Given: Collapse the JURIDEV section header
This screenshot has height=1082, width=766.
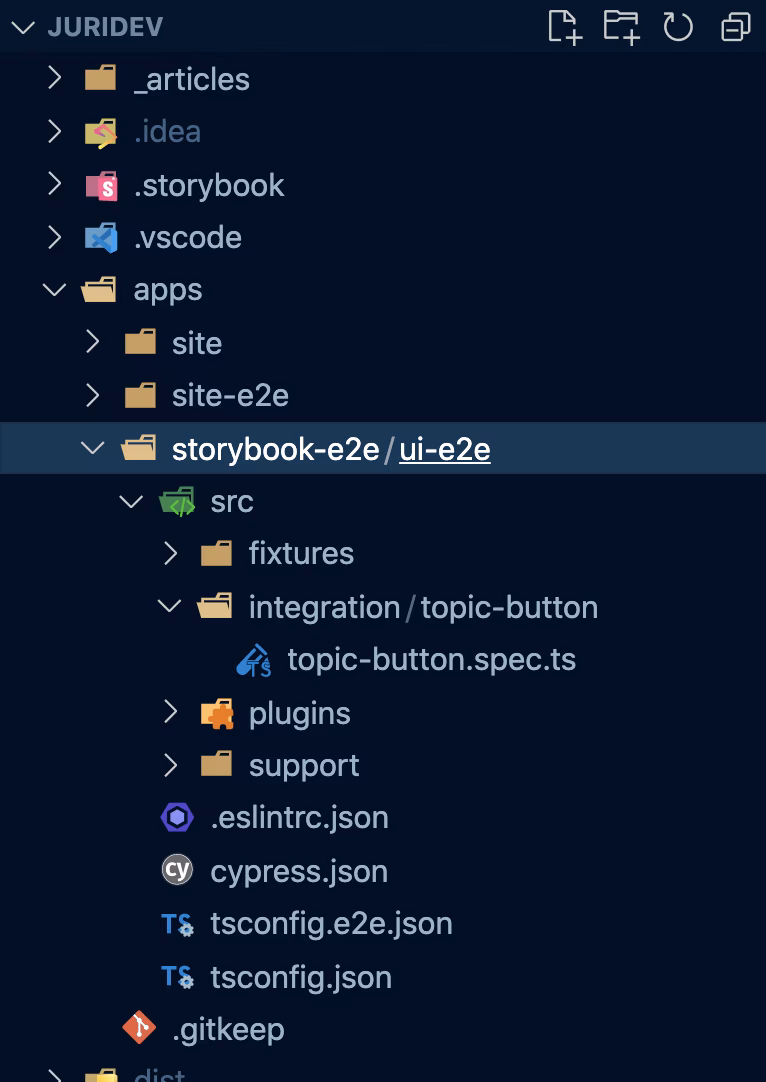Looking at the screenshot, I should 22,27.
